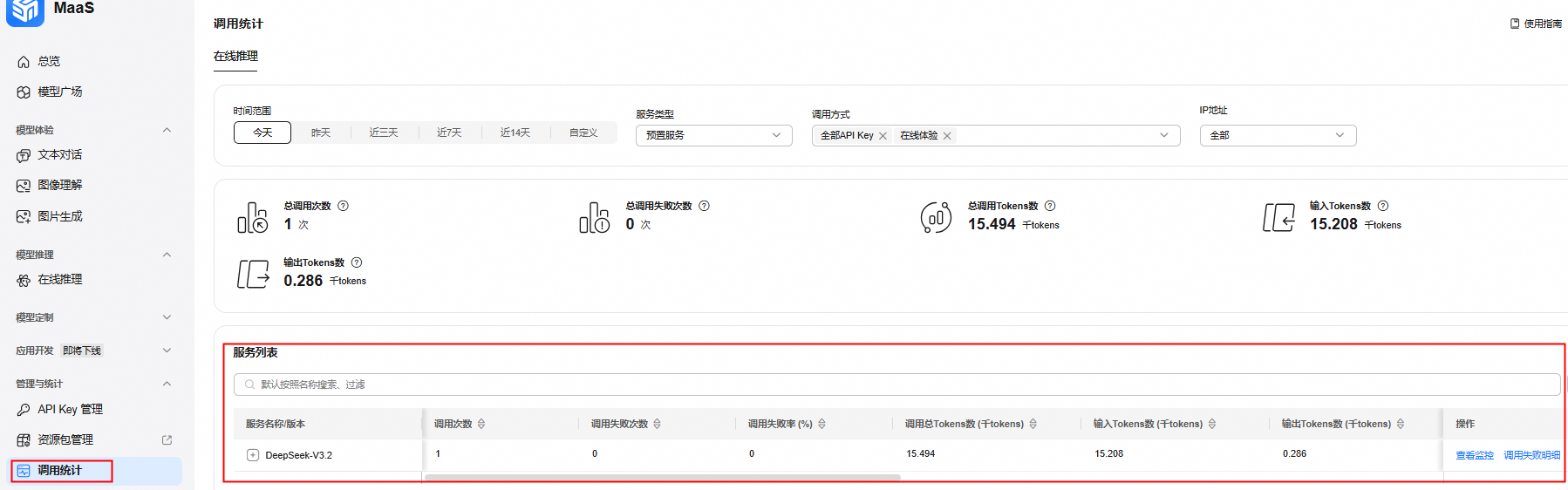Sort by 输入Tokens数 column

(x=1212, y=424)
